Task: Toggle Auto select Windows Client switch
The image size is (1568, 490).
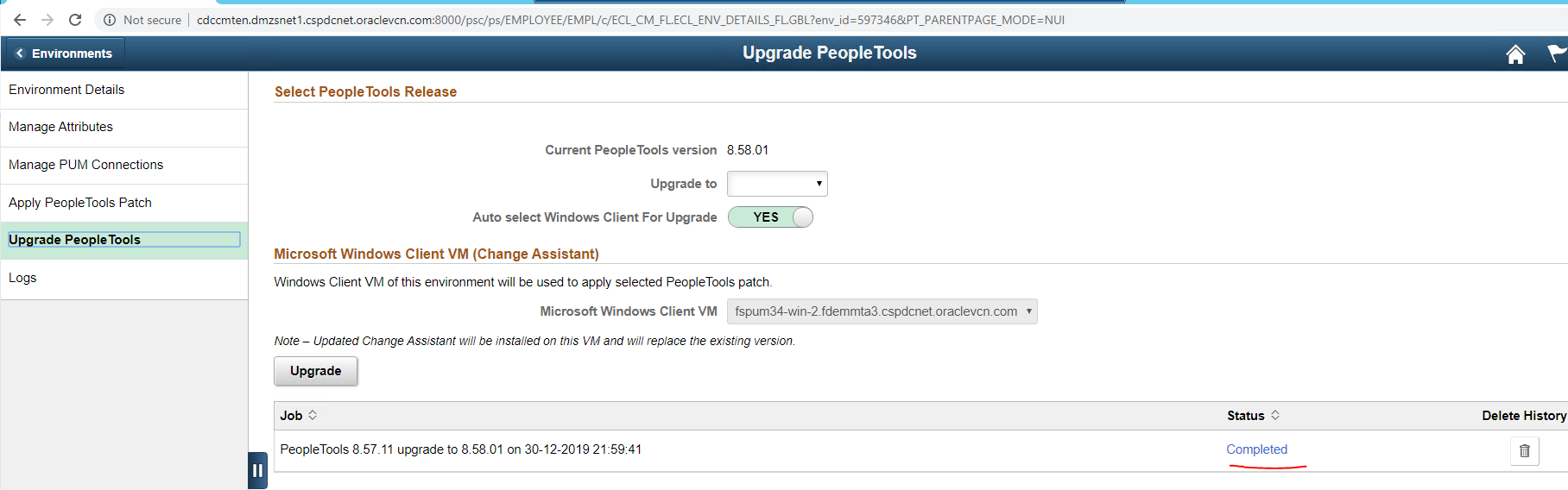Action: 770,217
